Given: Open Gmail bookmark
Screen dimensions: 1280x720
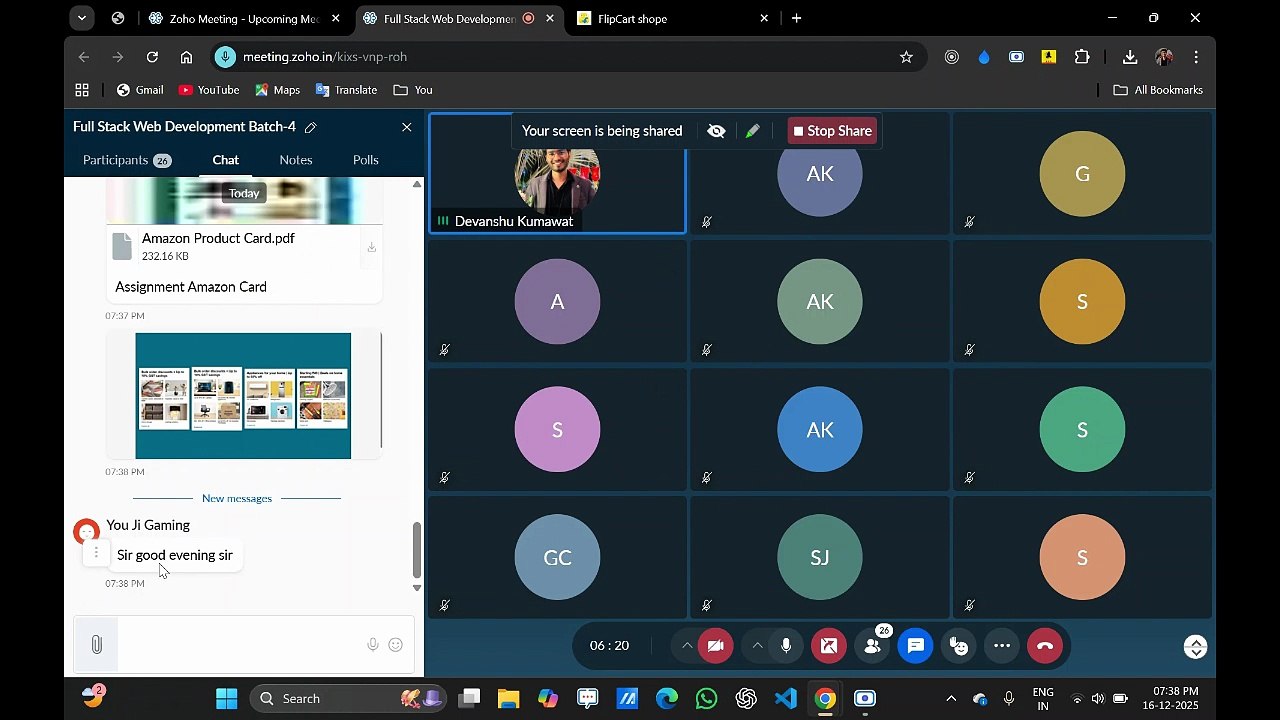Looking at the screenshot, I should 140,90.
